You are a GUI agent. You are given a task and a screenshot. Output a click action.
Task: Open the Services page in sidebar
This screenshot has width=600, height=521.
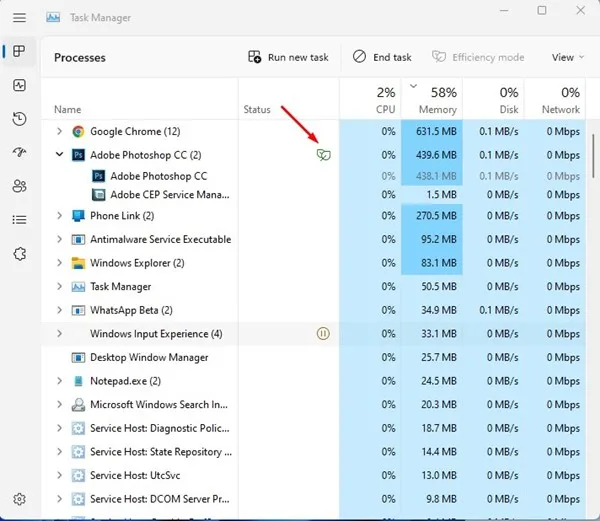pos(19,254)
